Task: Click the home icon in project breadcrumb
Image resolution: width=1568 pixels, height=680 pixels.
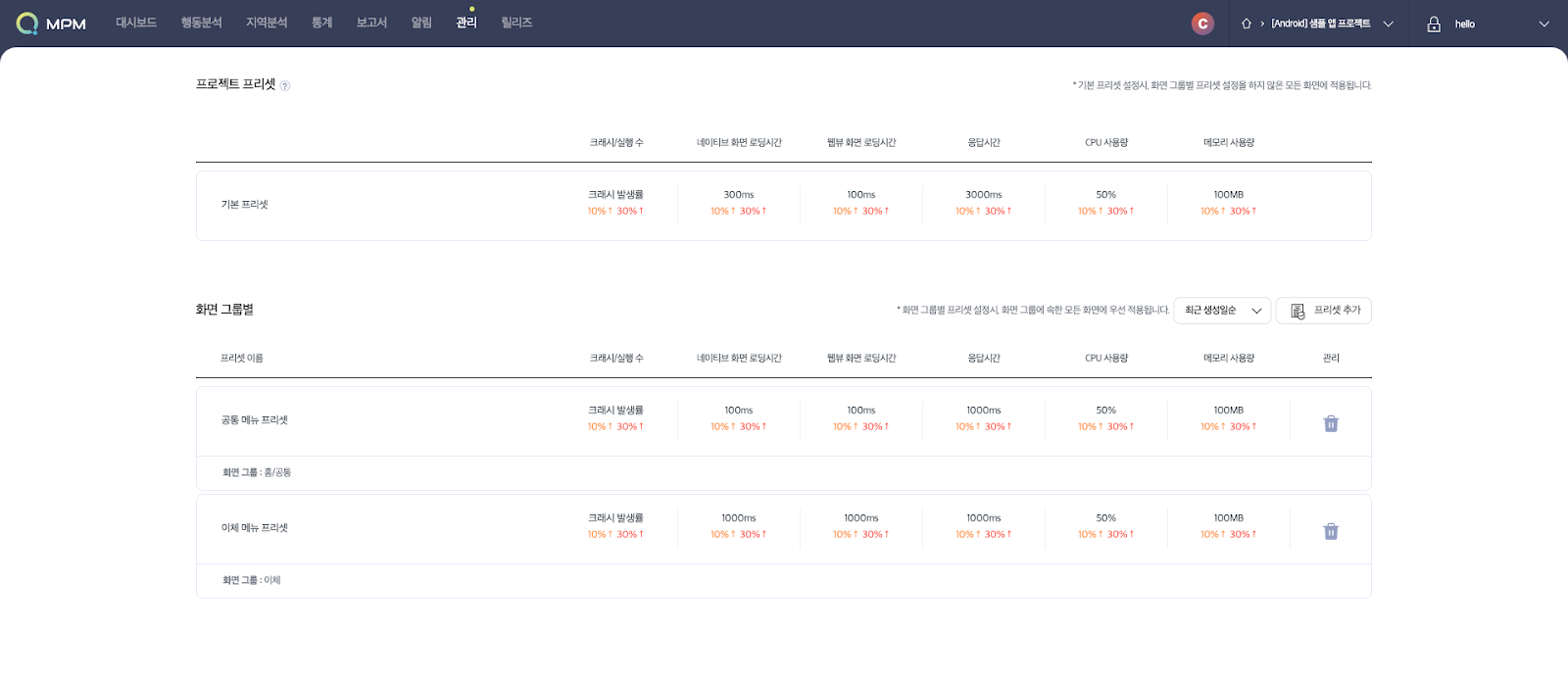Action: click(x=1247, y=24)
